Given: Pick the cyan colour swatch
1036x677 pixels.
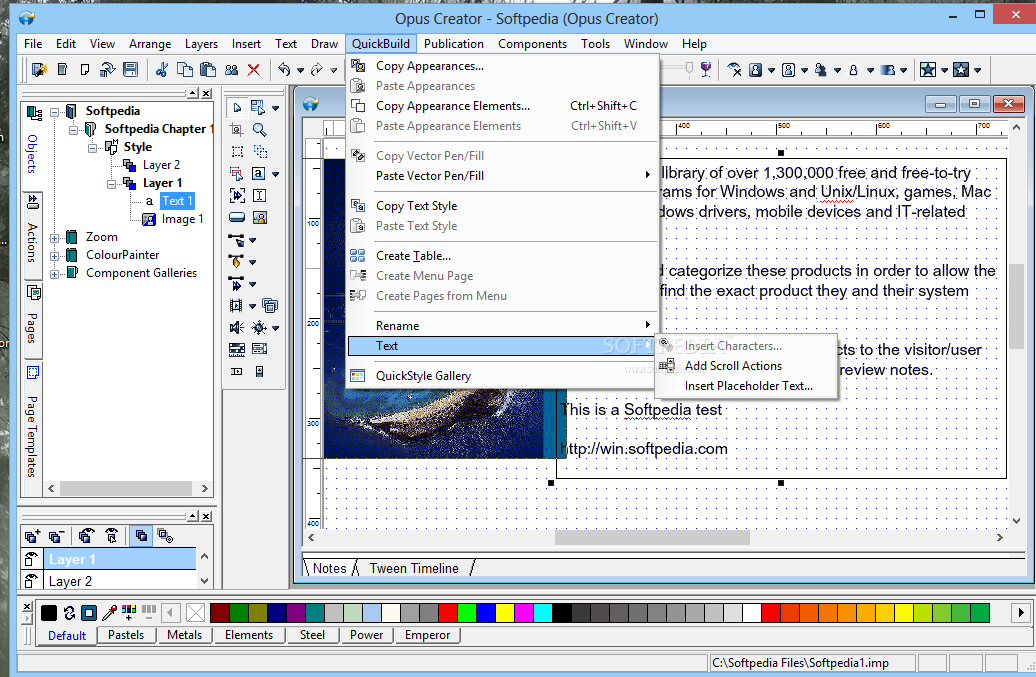Looking at the screenshot, I should 542,613.
